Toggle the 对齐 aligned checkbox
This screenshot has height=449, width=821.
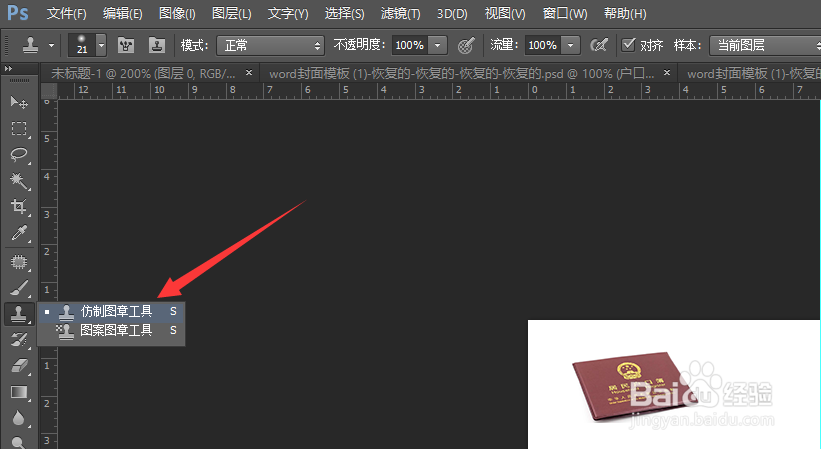pyautogui.click(x=628, y=44)
